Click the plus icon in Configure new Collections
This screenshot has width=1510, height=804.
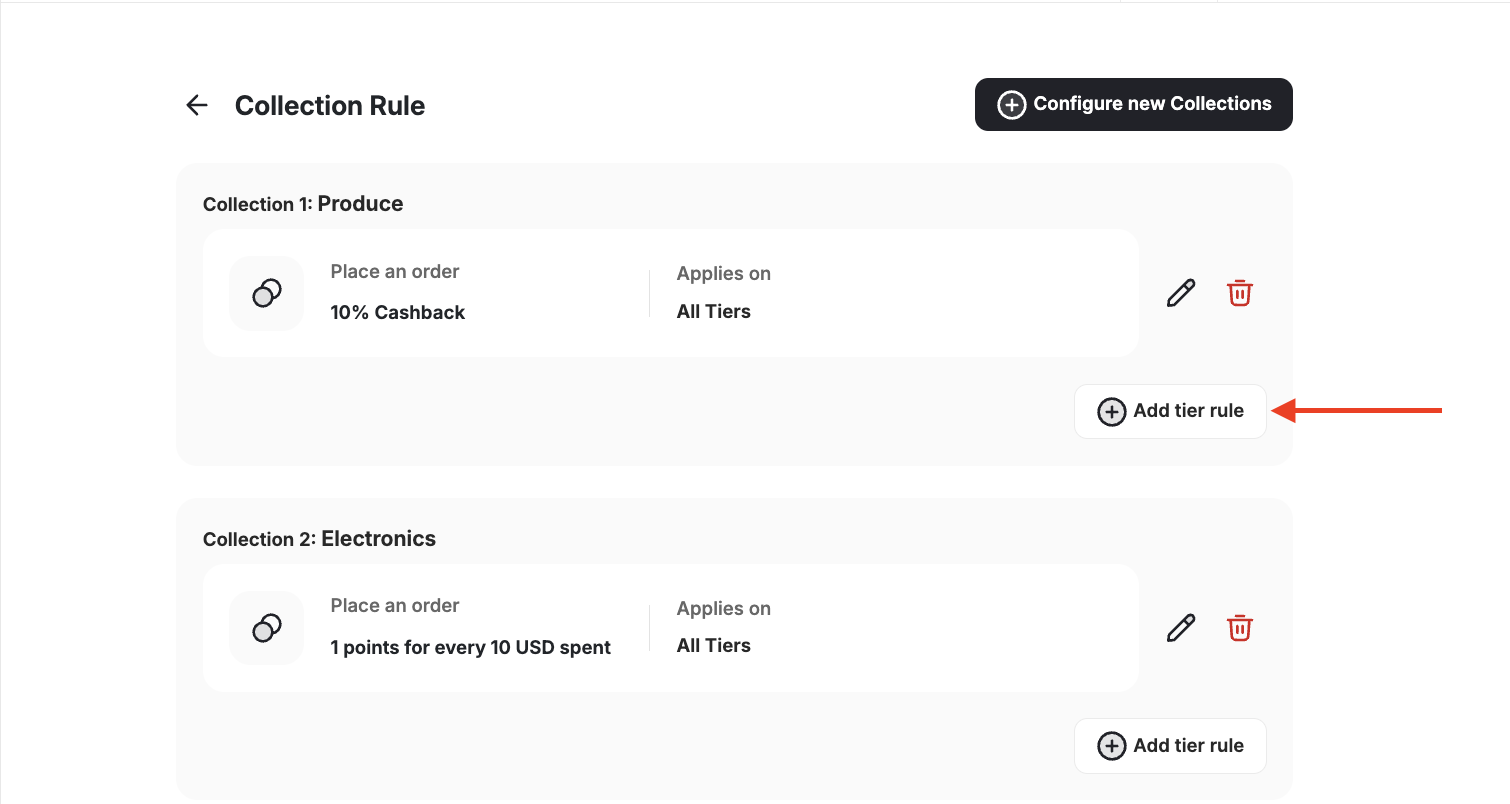(1012, 104)
